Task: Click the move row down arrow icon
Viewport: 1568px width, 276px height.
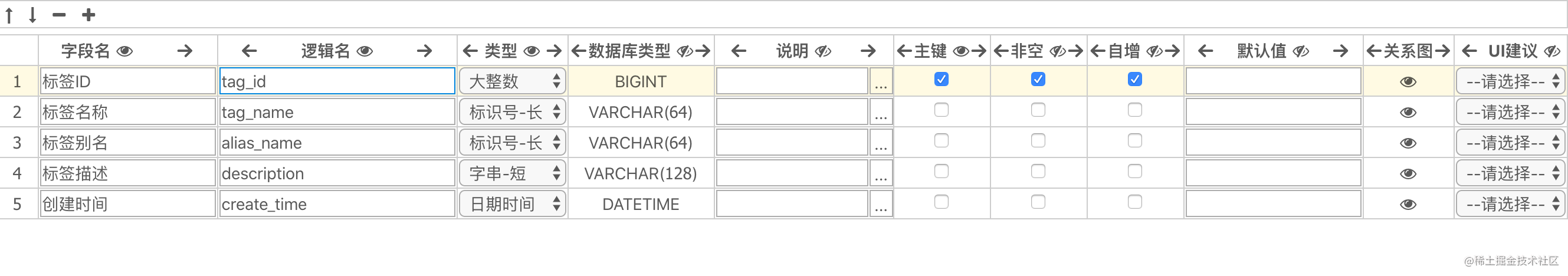Action: click(x=33, y=15)
